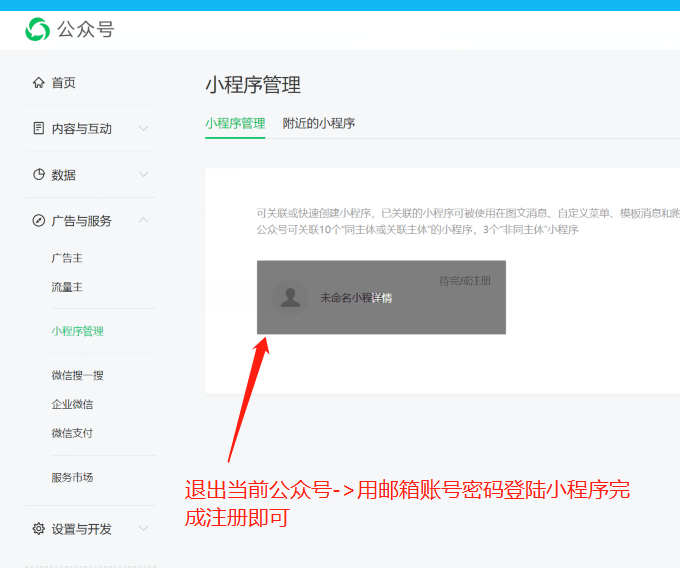The height and width of the screenshot is (568, 680).
Task: Click the 设置与开发 gear icon
Action: point(39,529)
